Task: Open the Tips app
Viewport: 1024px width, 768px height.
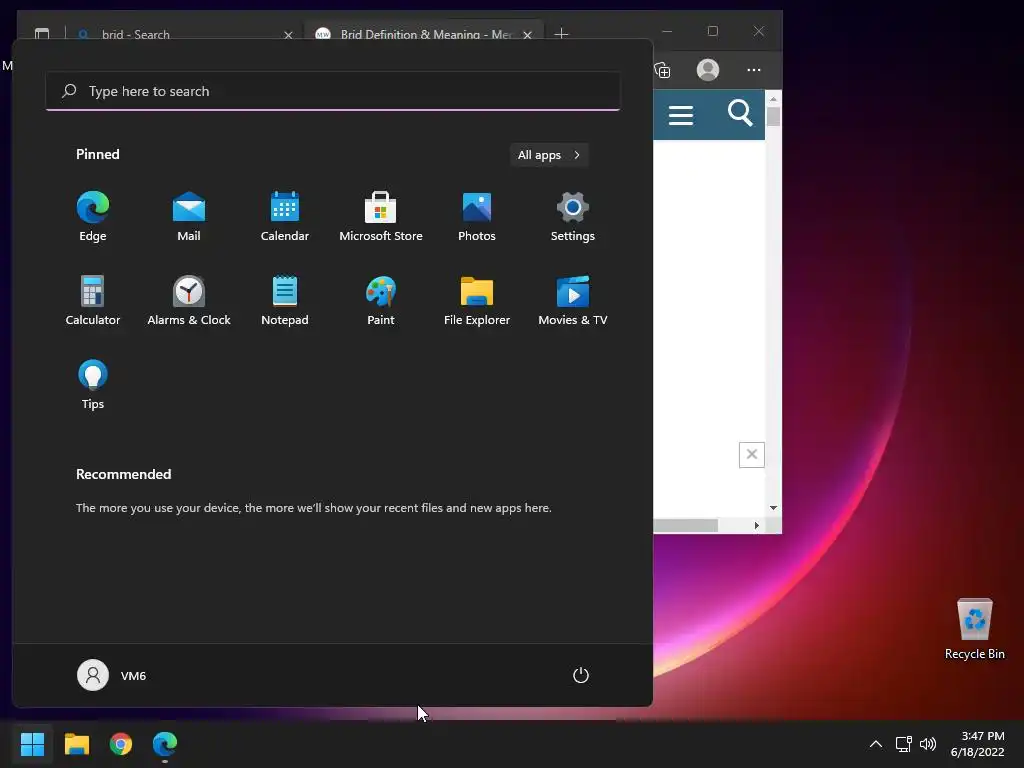Action: click(x=93, y=385)
